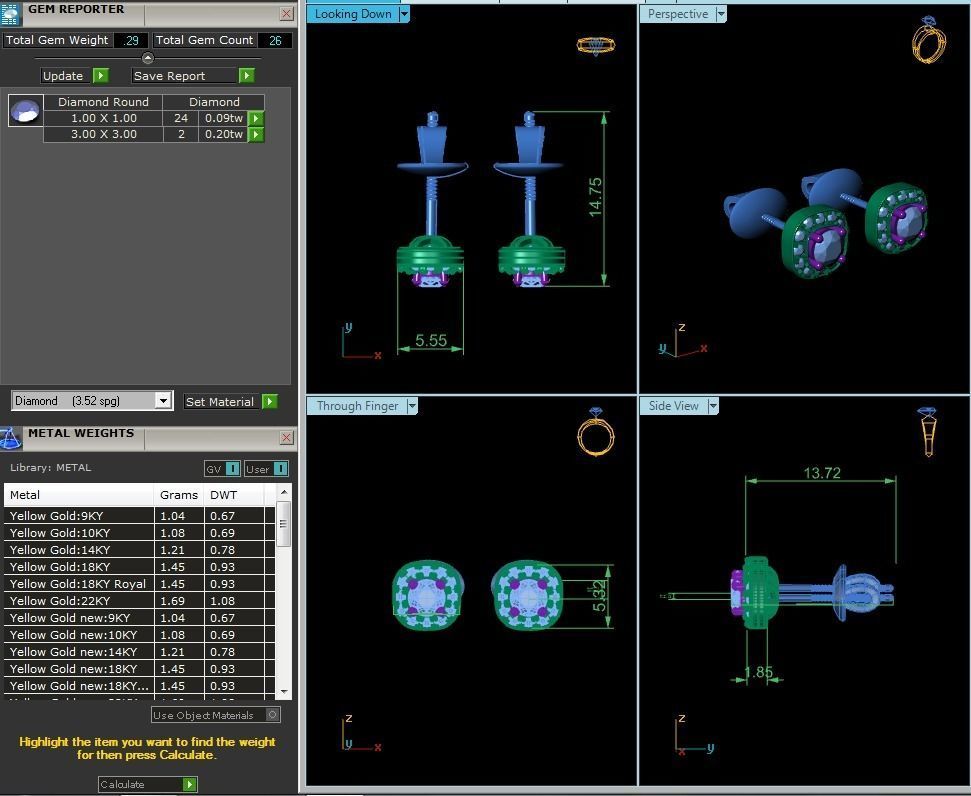Viewport: 971px width, 796px height.
Task: Select the Yellow Gold:9KY row
Action: (x=139, y=515)
